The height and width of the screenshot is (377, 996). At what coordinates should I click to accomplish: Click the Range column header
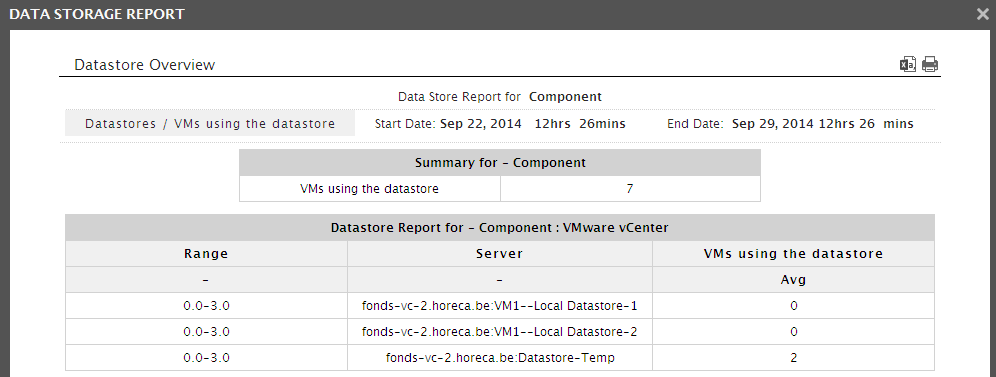[206, 254]
